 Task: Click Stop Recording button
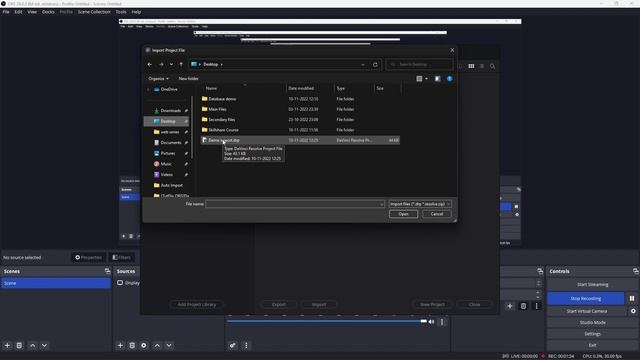(586, 298)
